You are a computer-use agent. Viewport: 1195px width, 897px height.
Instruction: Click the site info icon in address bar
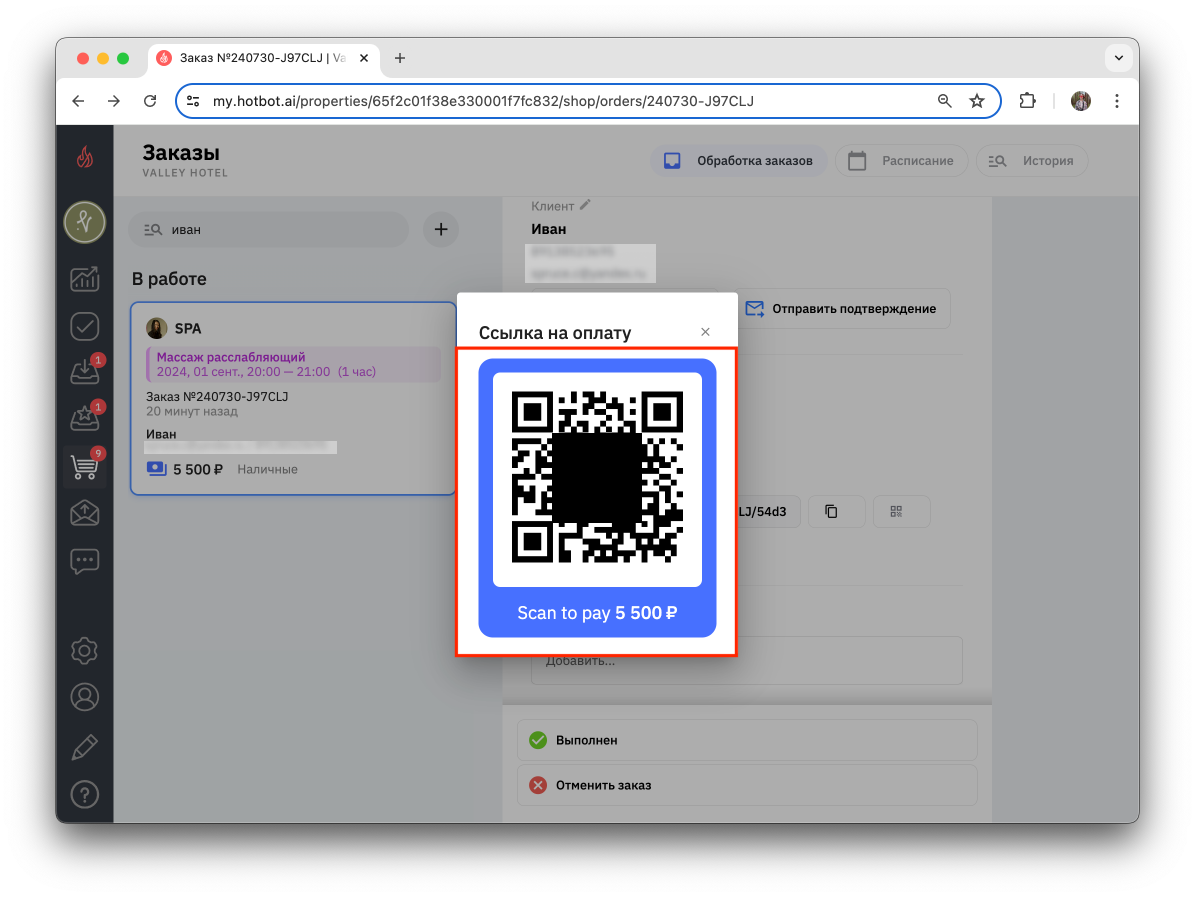[x=194, y=101]
